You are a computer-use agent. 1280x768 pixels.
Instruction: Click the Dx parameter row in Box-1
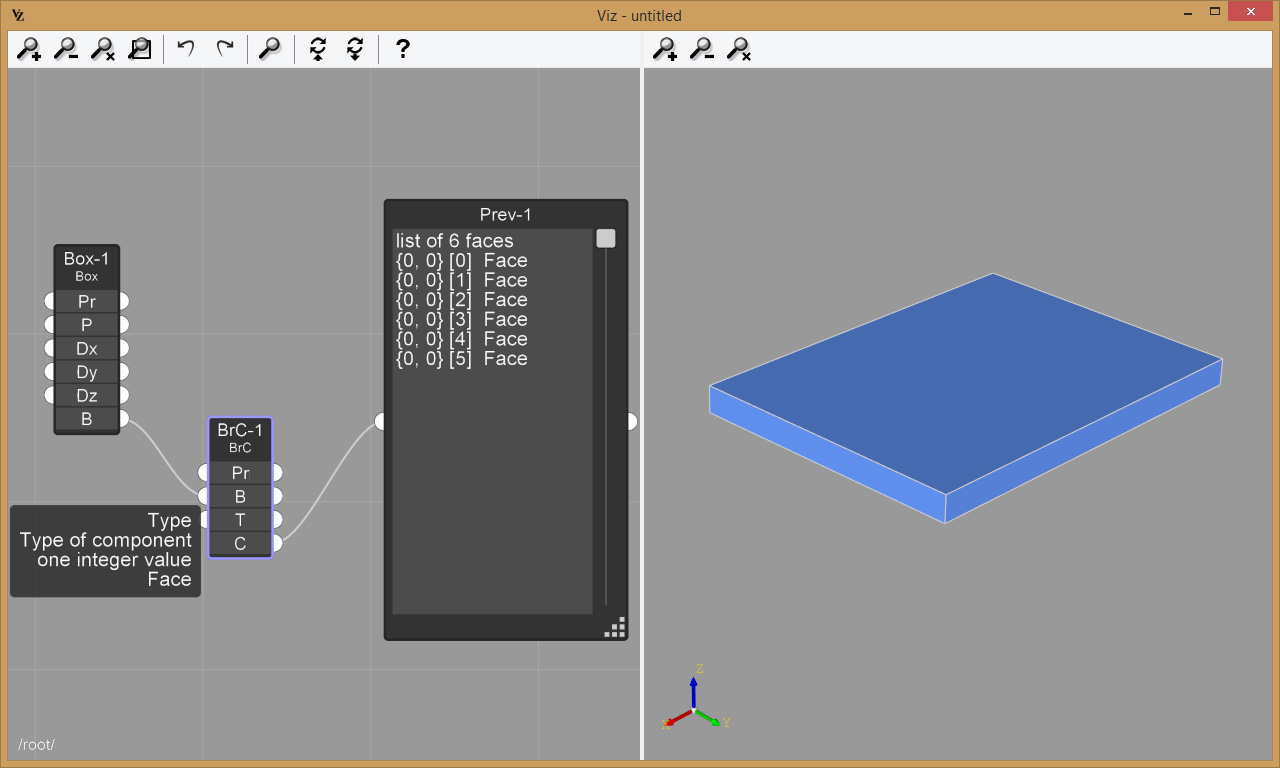tap(87, 349)
